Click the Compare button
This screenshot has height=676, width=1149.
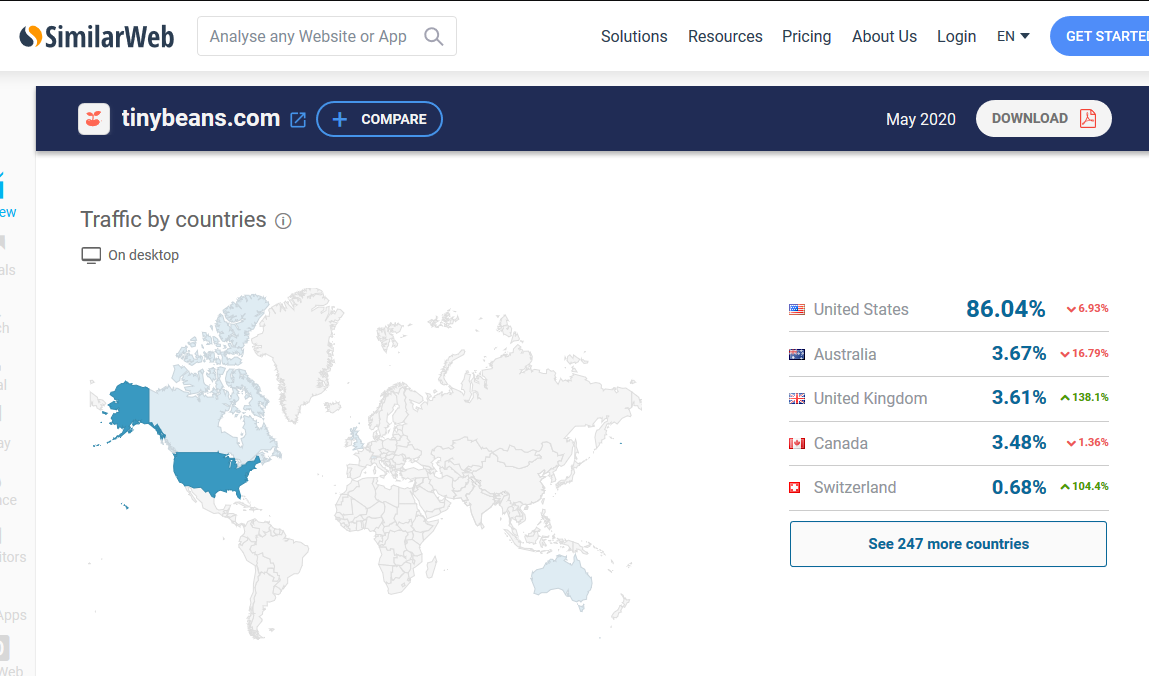click(x=380, y=119)
